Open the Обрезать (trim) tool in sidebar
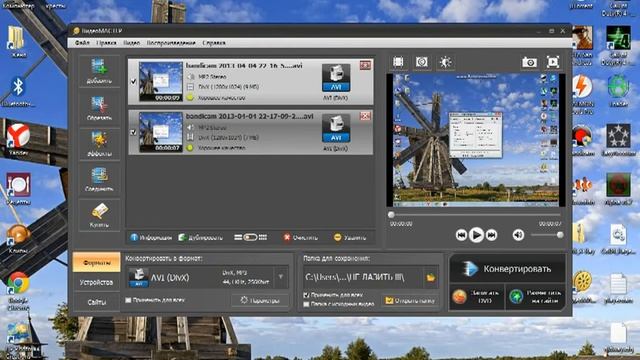This screenshot has height=360, width=640. (x=99, y=108)
